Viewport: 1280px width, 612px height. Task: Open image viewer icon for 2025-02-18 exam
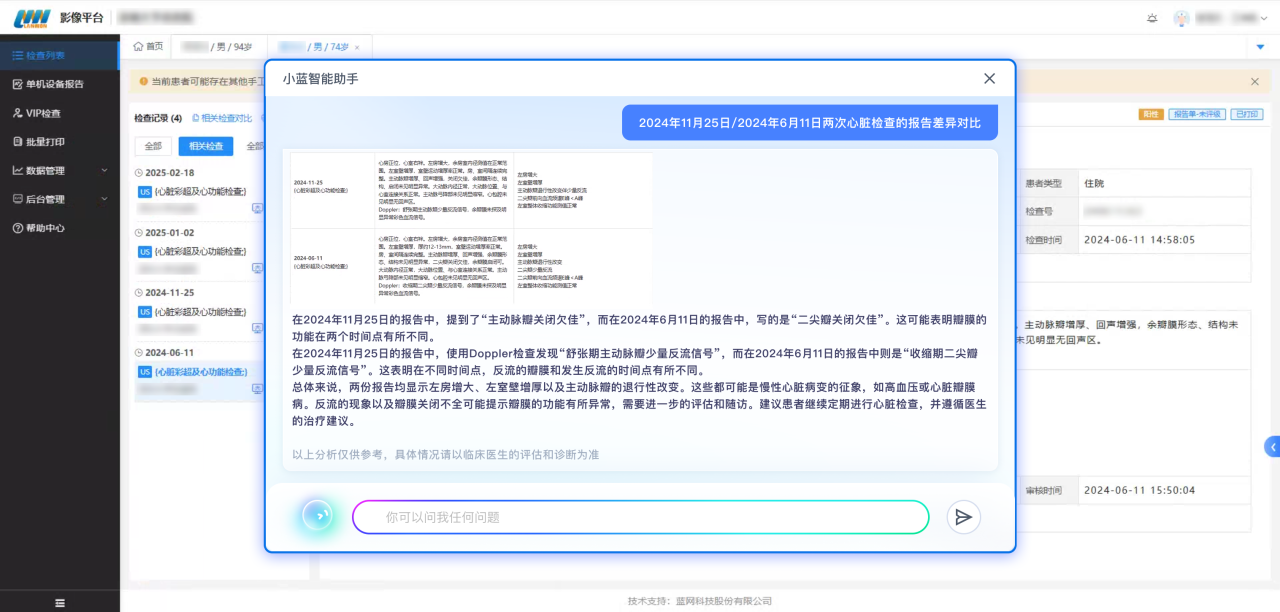tap(257, 208)
